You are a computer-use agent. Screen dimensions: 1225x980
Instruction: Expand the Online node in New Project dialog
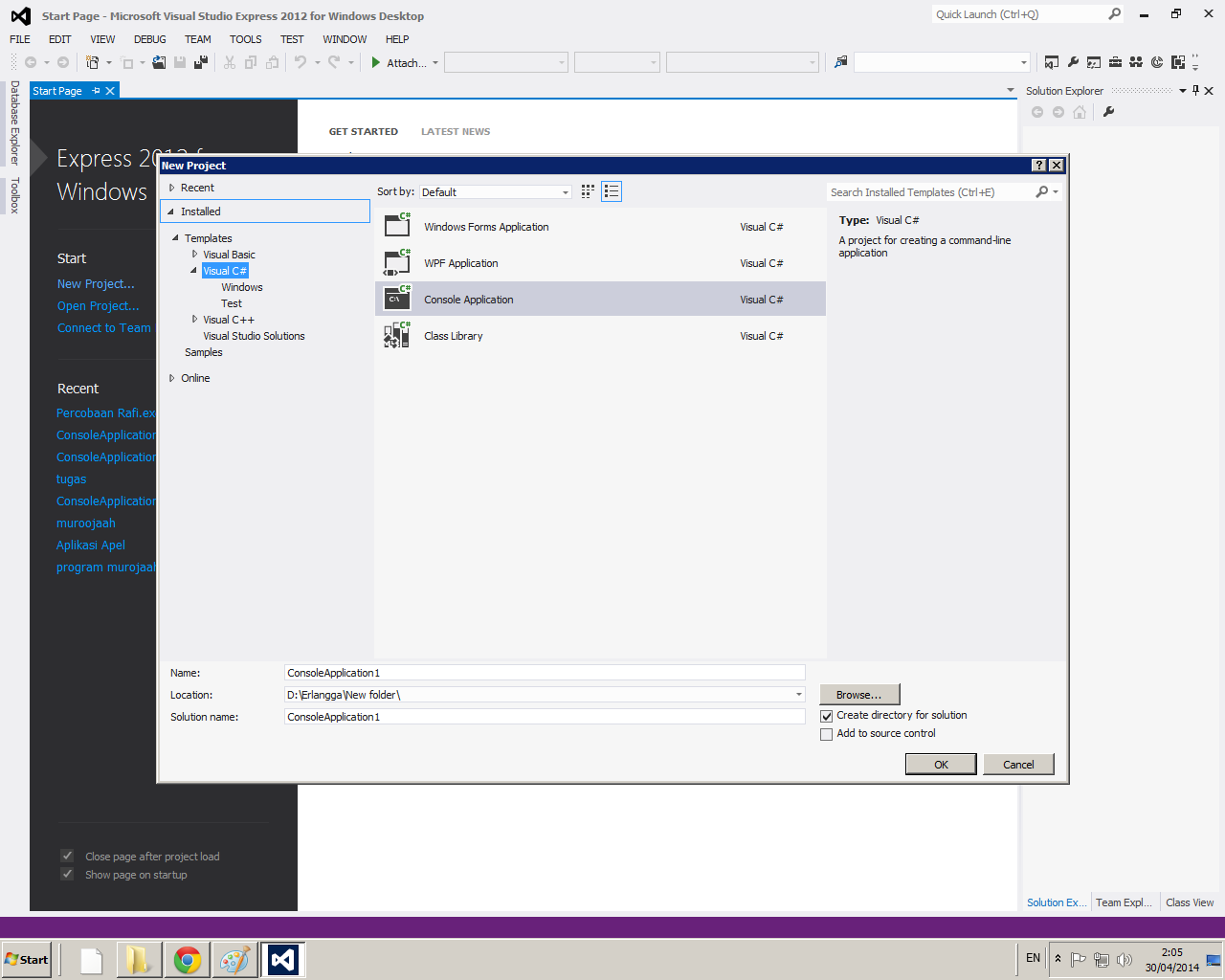(172, 378)
